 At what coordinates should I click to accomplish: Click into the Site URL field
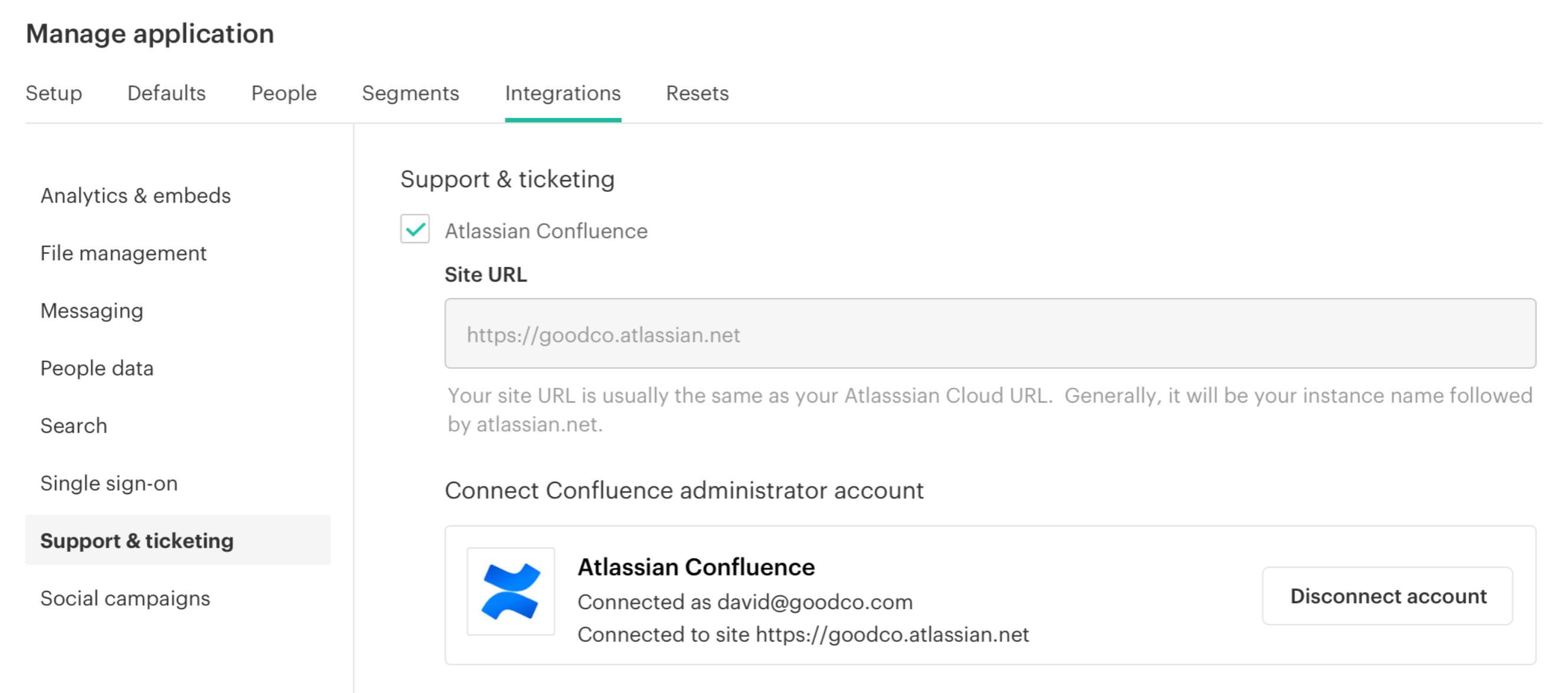pyautogui.click(x=989, y=334)
